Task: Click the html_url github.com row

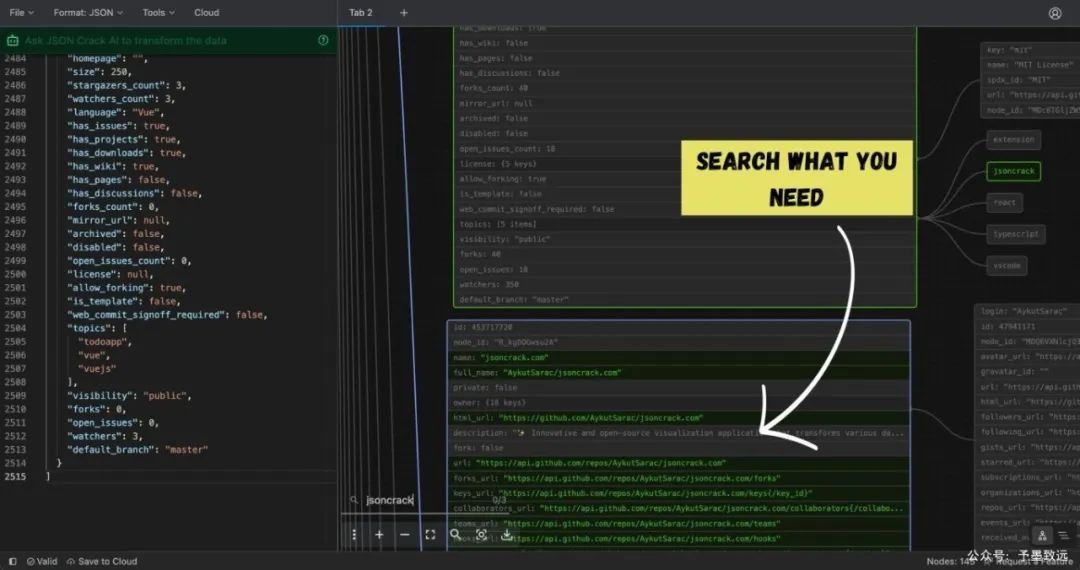Action: 678,418
